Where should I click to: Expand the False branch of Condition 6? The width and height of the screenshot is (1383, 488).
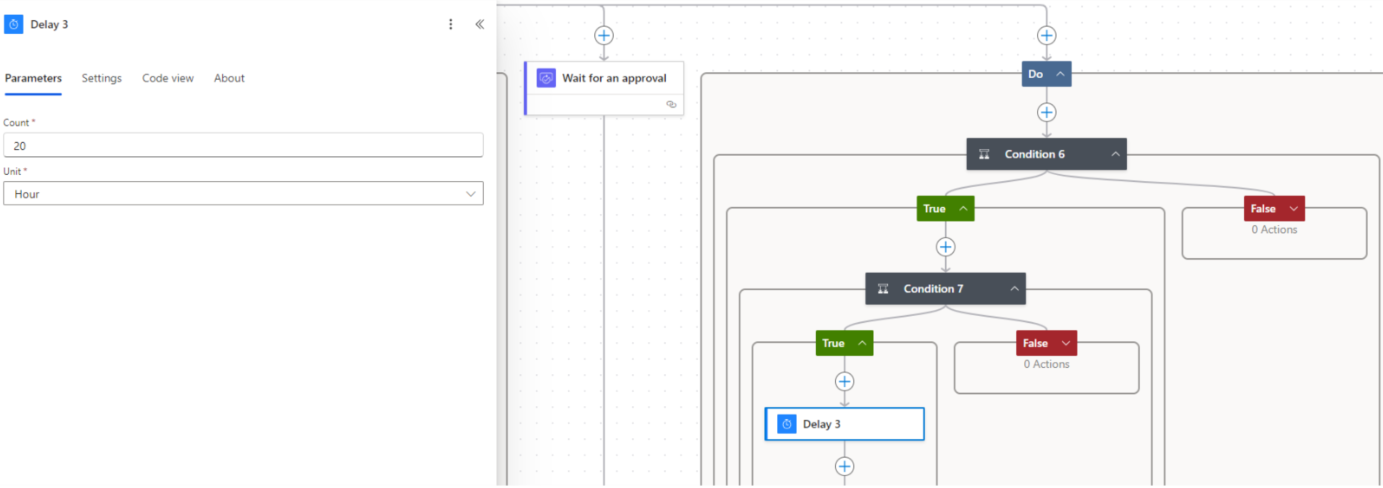pos(1293,209)
